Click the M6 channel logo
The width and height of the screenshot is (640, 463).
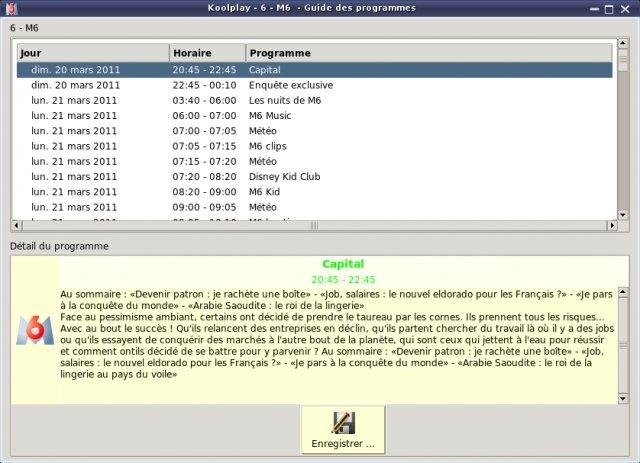(x=35, y=330)
